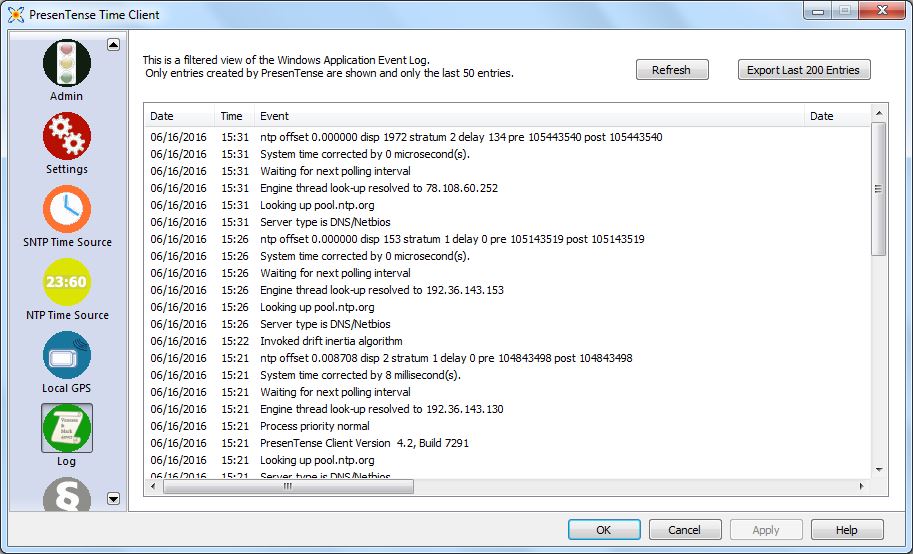This screenshot has height=554, width=913.
Task: Sort log by Time column header
Action: (234, 116)
